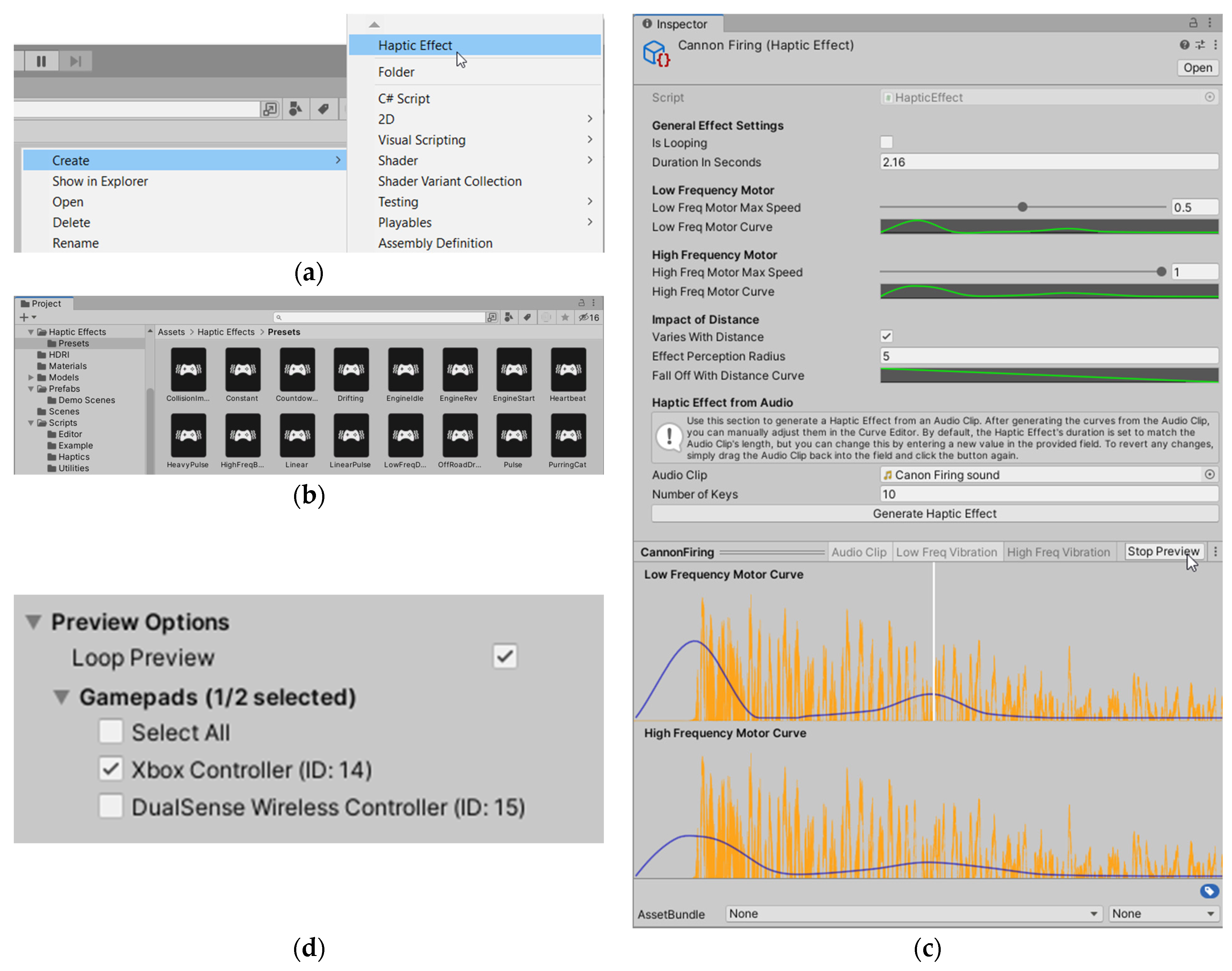Viewport: 1232px width, 971px height.
Task: Click the Pause playback button
Action: click(x=41, y=61)
